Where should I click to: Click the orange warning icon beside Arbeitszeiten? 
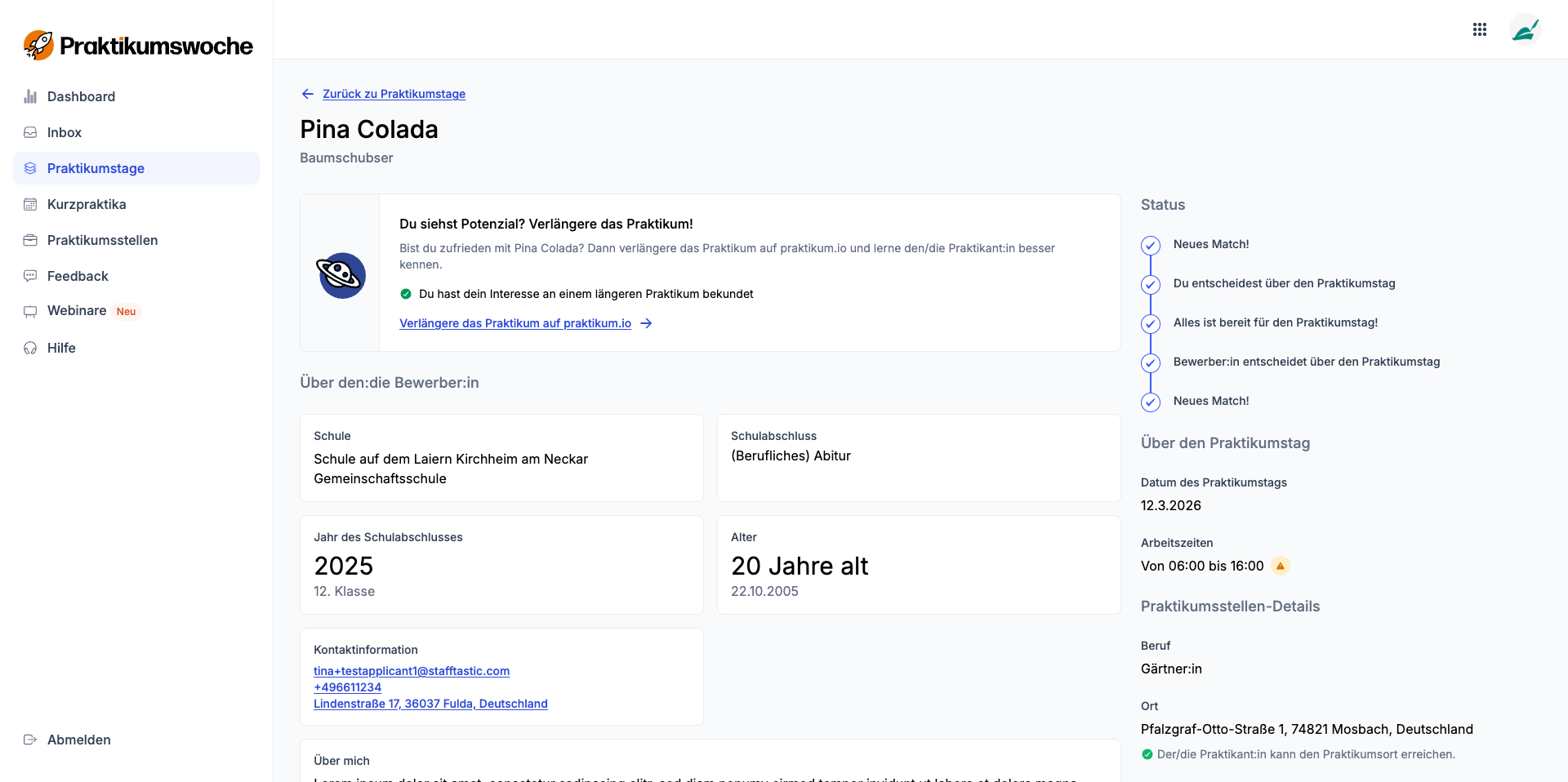coord(1281,566)
